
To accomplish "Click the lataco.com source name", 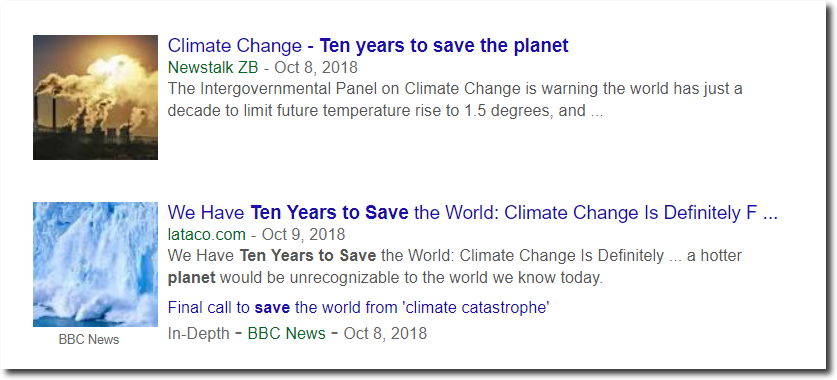I will point(207,234).
